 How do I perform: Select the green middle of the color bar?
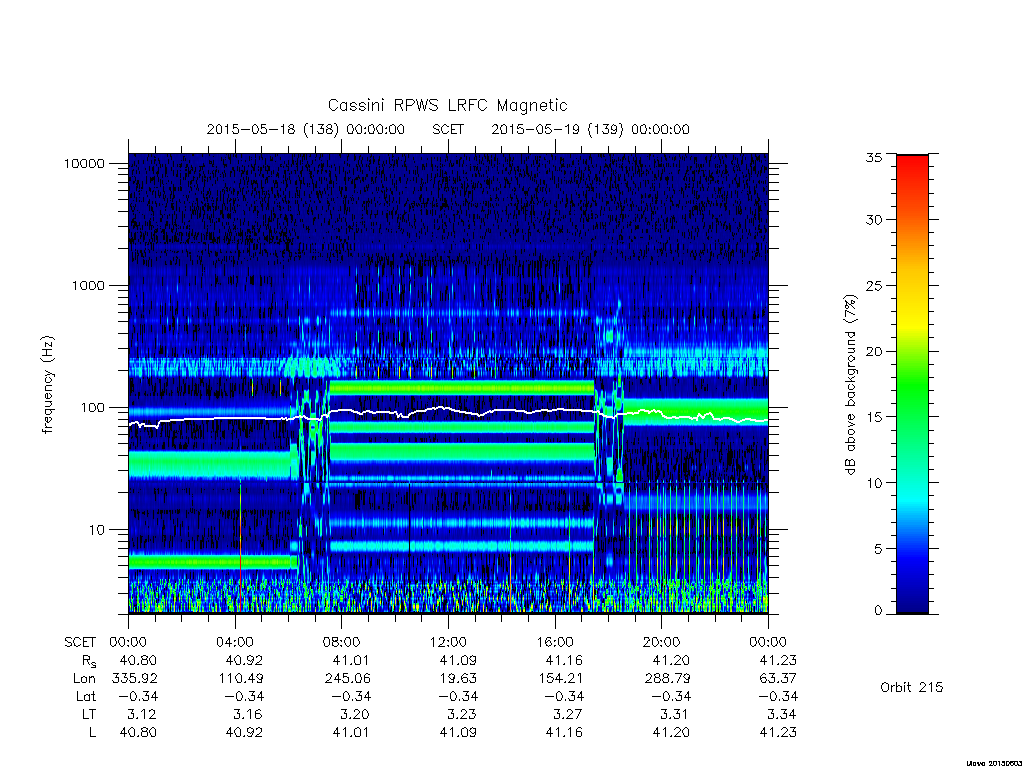point(912,392)
